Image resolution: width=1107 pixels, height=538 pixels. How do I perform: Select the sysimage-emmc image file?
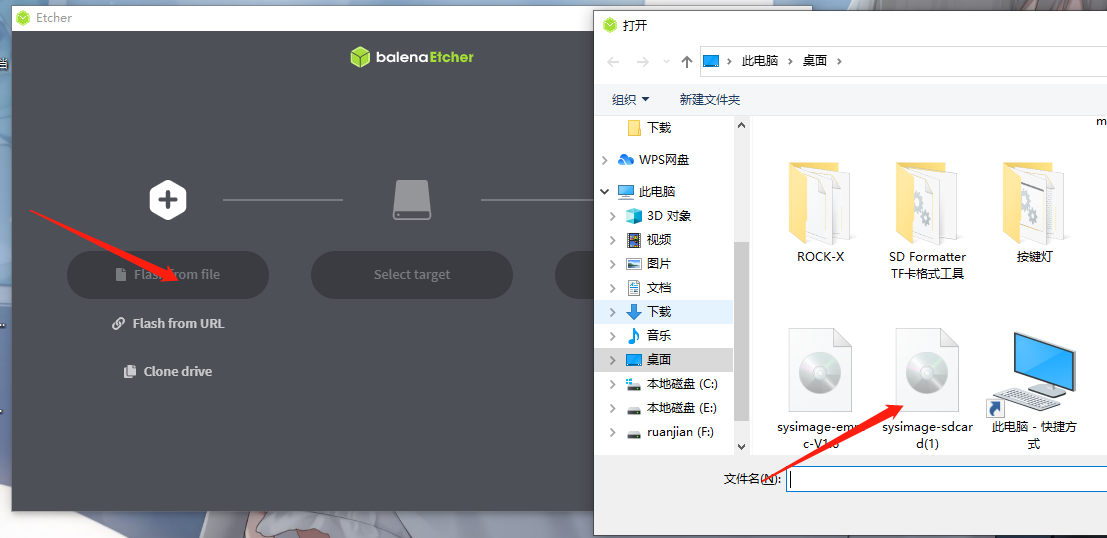point(820,389)
